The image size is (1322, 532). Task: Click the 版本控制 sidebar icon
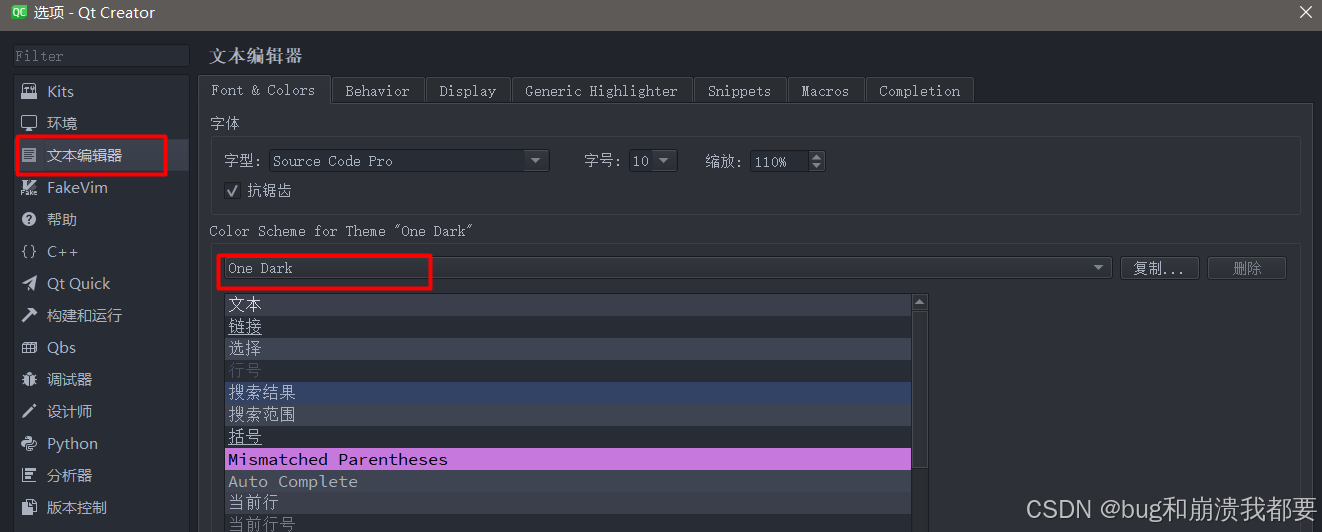(29, 507)
